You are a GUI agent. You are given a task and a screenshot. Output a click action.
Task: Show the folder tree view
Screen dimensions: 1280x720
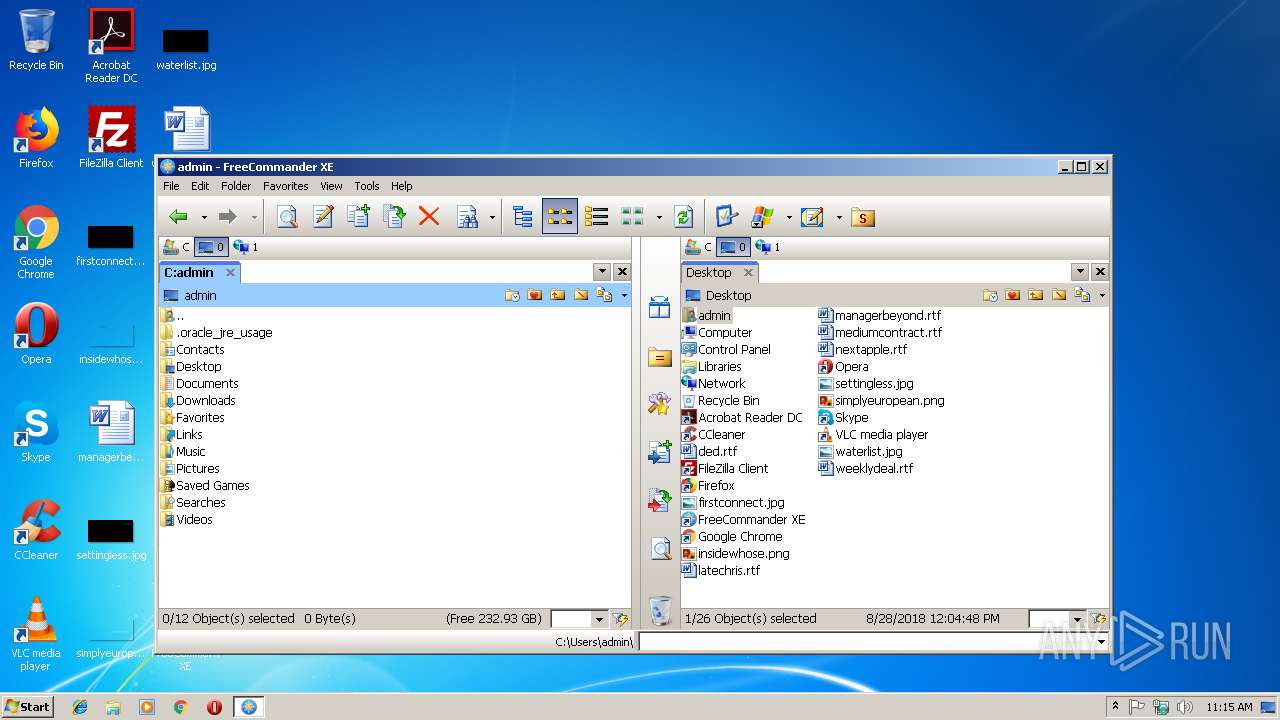click(523, 217)
